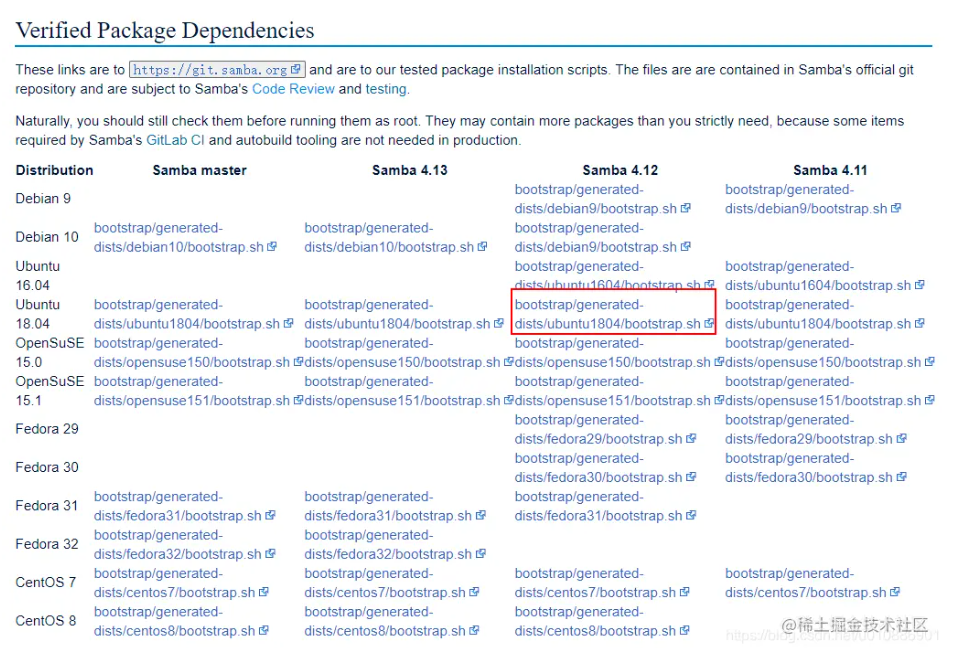
Task: Open centos7 bootstrap.sh under Samba master
Action: pos(181,582)
